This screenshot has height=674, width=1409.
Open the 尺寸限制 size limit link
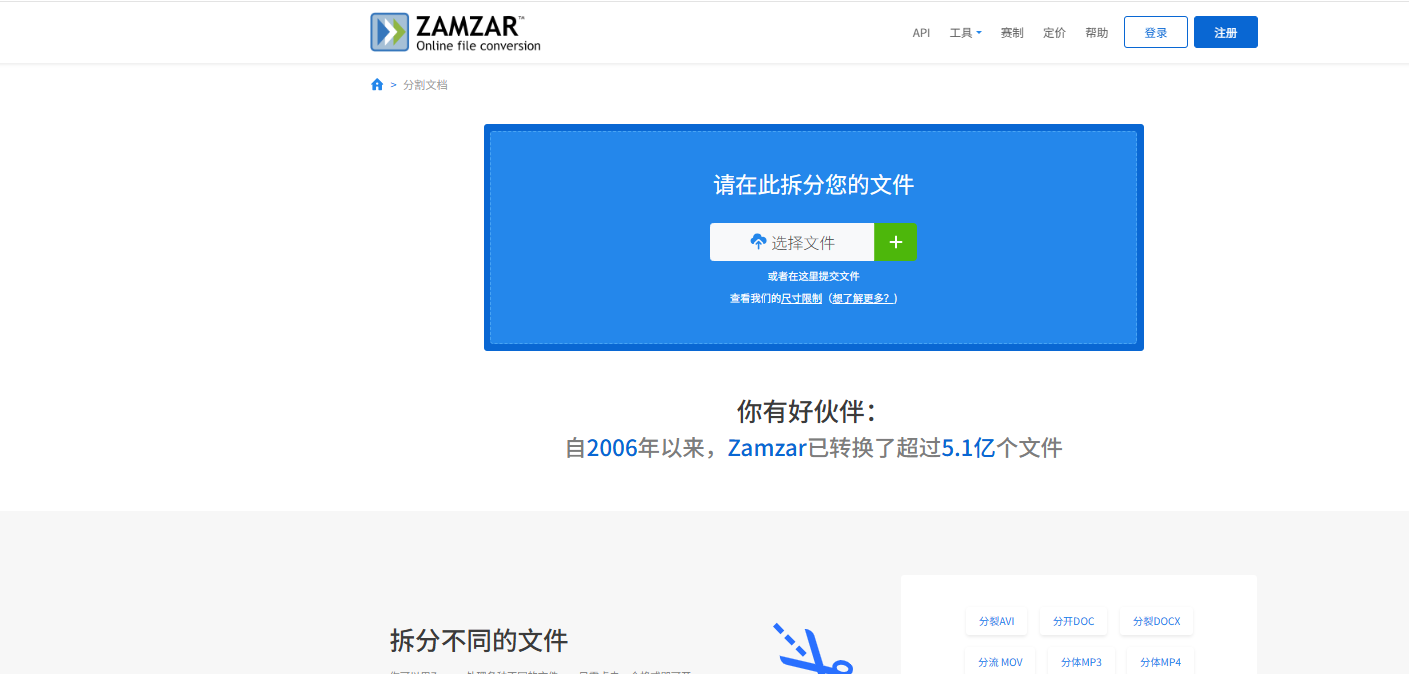coord(801,298)
